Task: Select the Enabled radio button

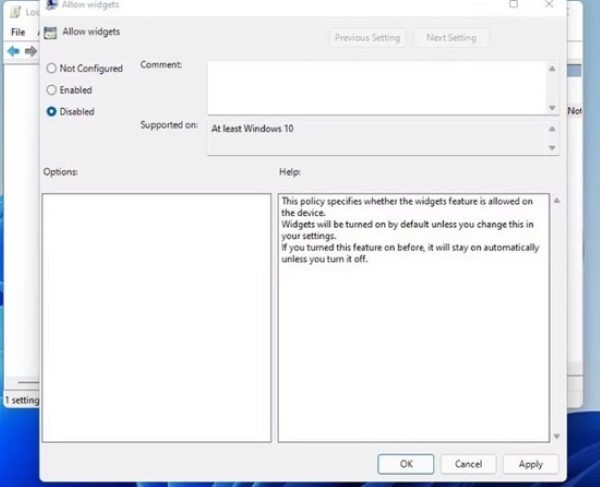Action: pyautogui.click(x=52, y=90)
